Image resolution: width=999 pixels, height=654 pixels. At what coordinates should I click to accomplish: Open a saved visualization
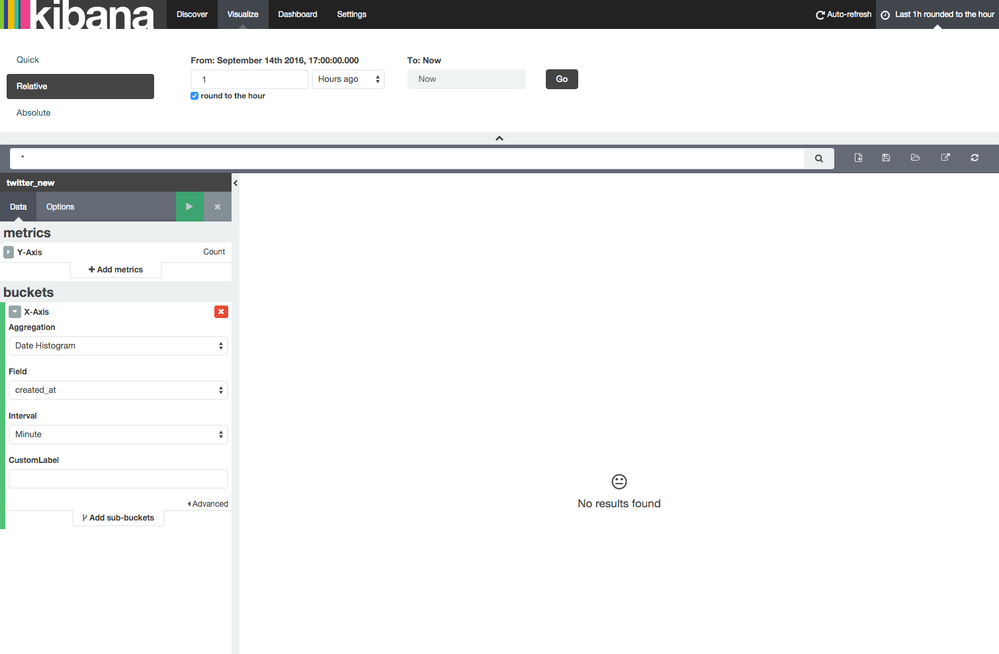914,157
